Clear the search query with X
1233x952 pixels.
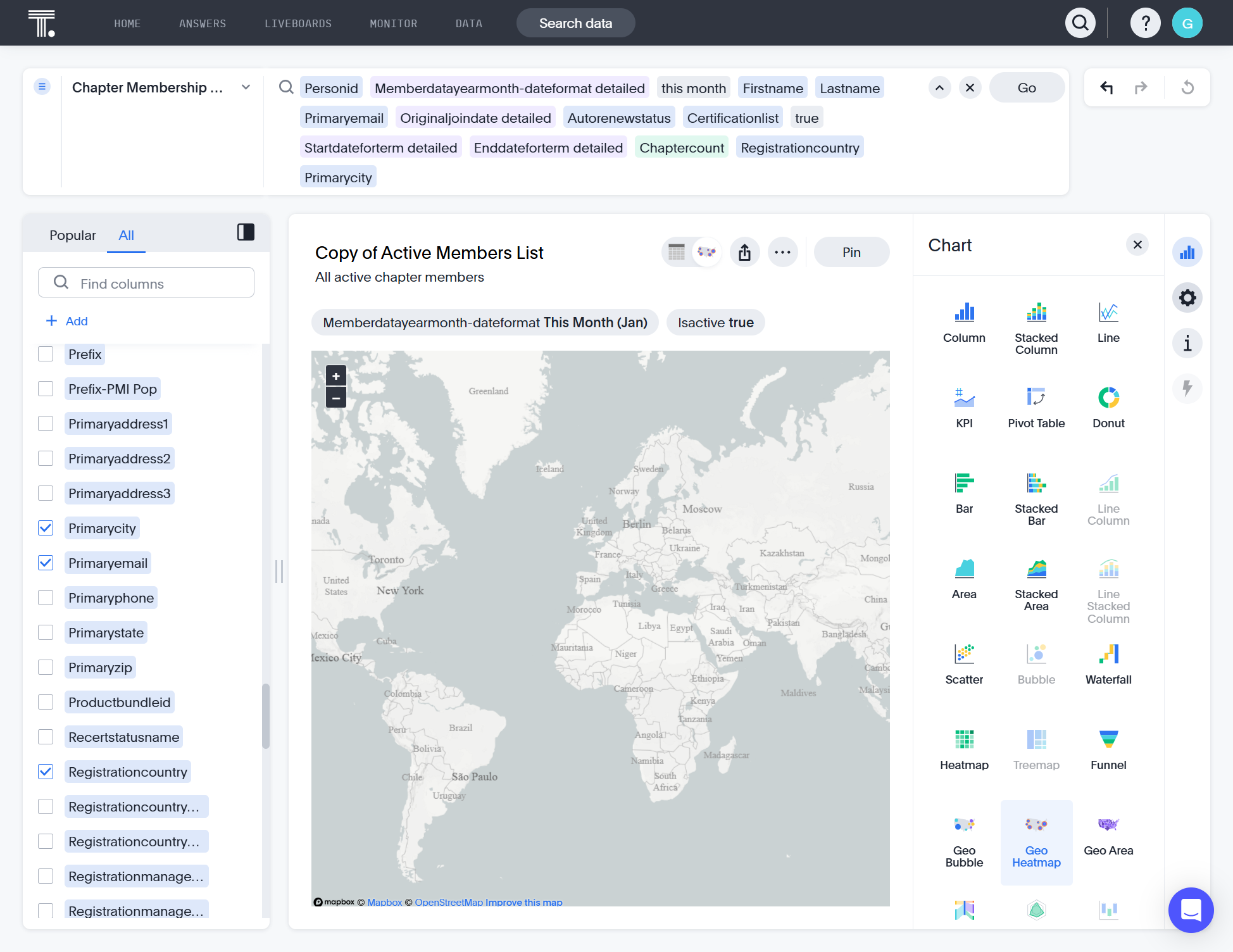coord(970,88)
